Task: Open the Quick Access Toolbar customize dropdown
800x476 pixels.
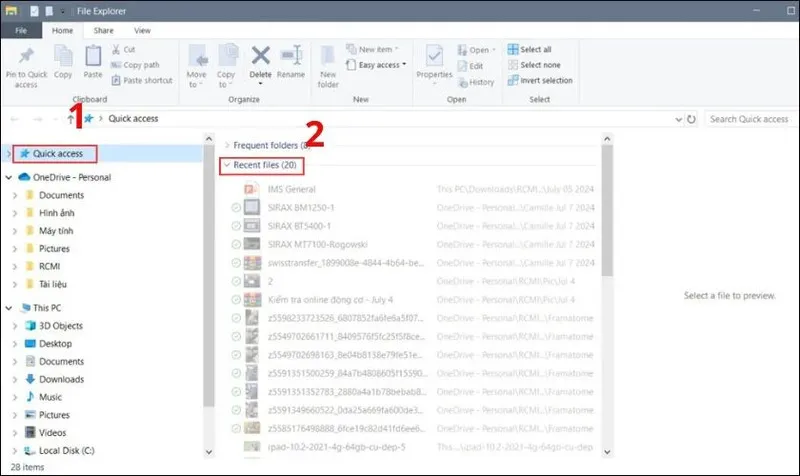Action: (62, 11)
